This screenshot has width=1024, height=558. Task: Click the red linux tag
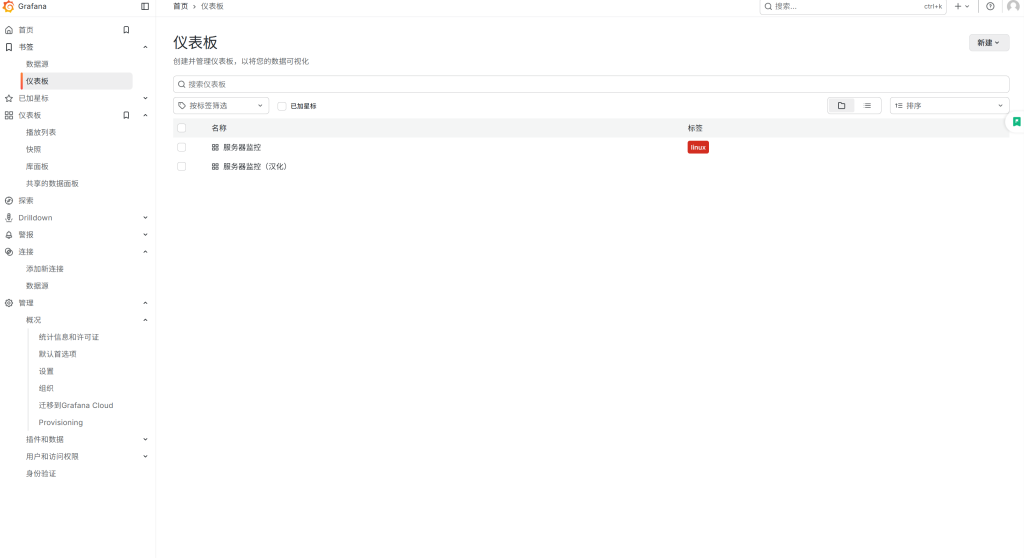pos(698,147)
